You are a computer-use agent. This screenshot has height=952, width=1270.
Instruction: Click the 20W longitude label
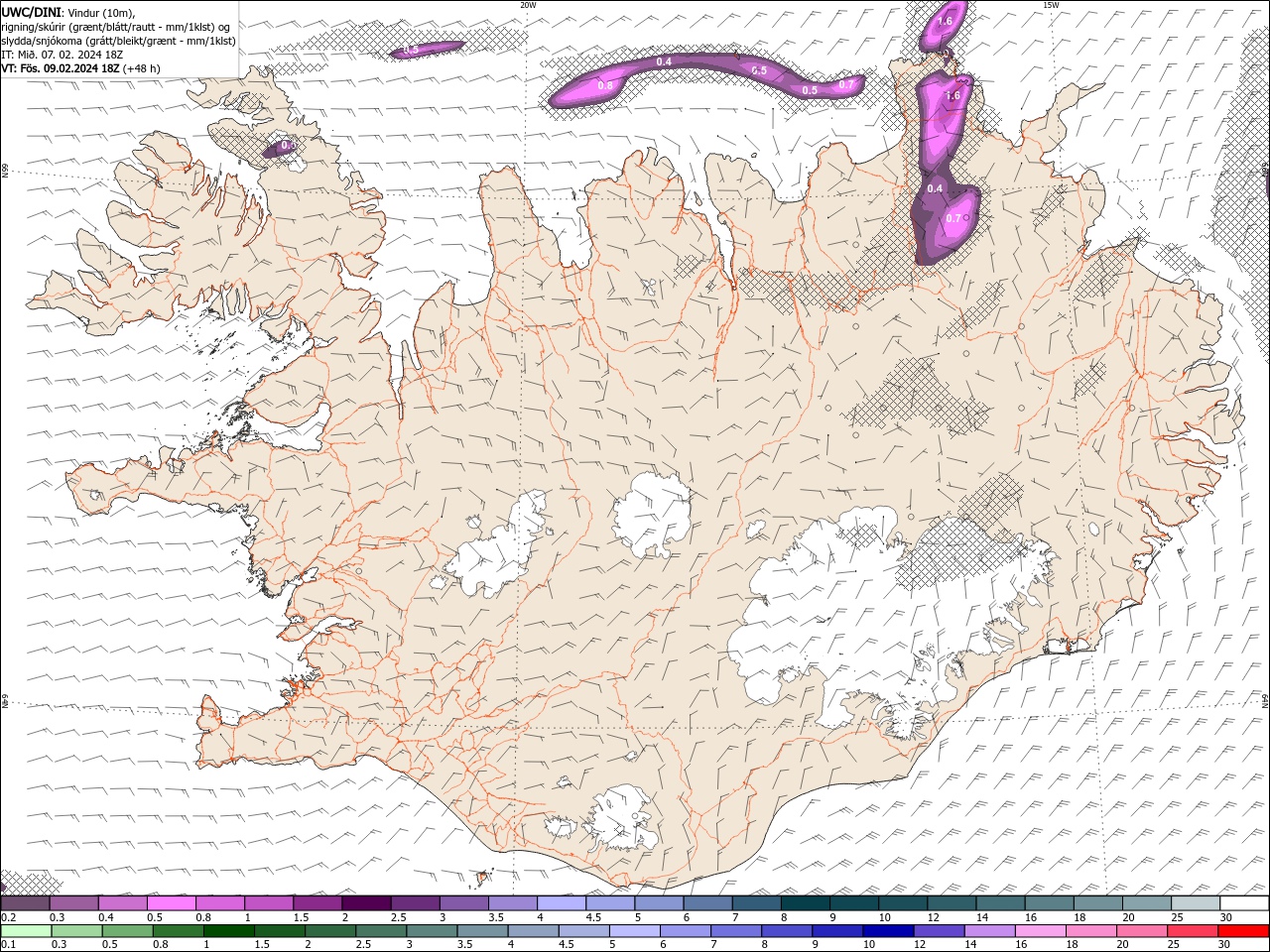click(x=528, y=5)
